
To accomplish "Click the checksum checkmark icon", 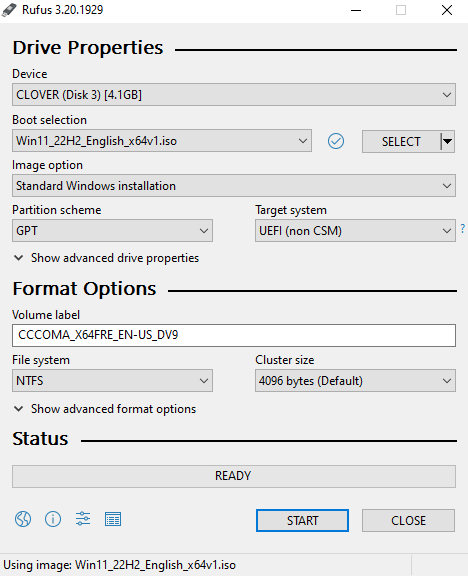I will tap(336, 141).
